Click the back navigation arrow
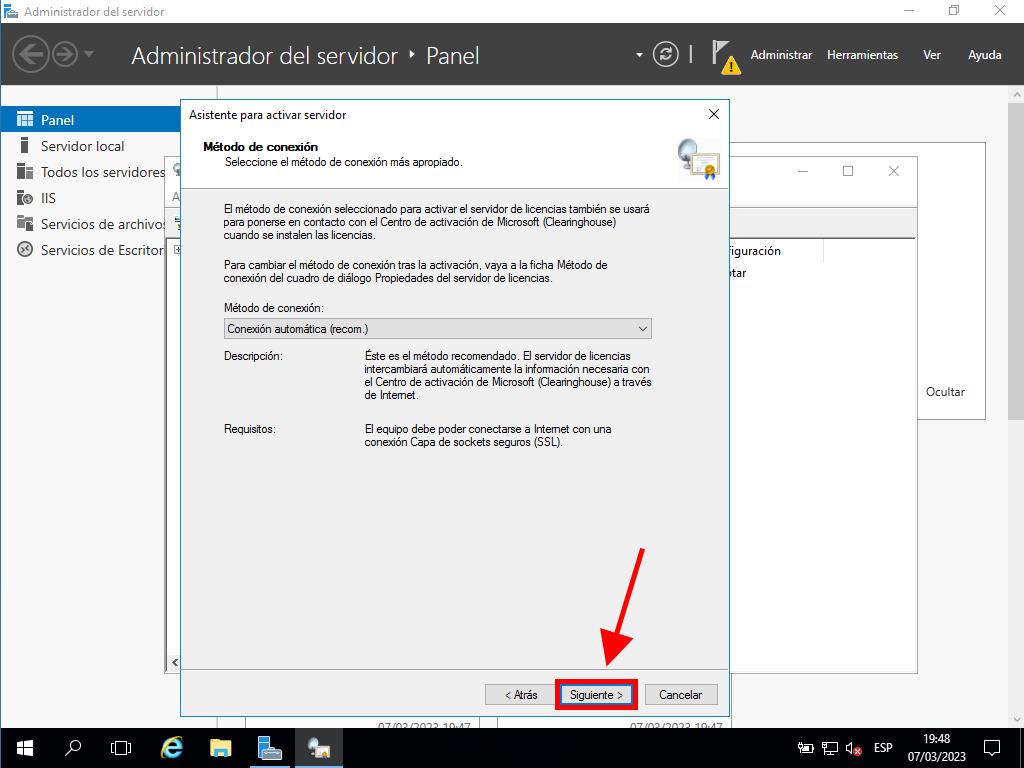Screen dimensions: 1024x768 (x=31, y=55)
